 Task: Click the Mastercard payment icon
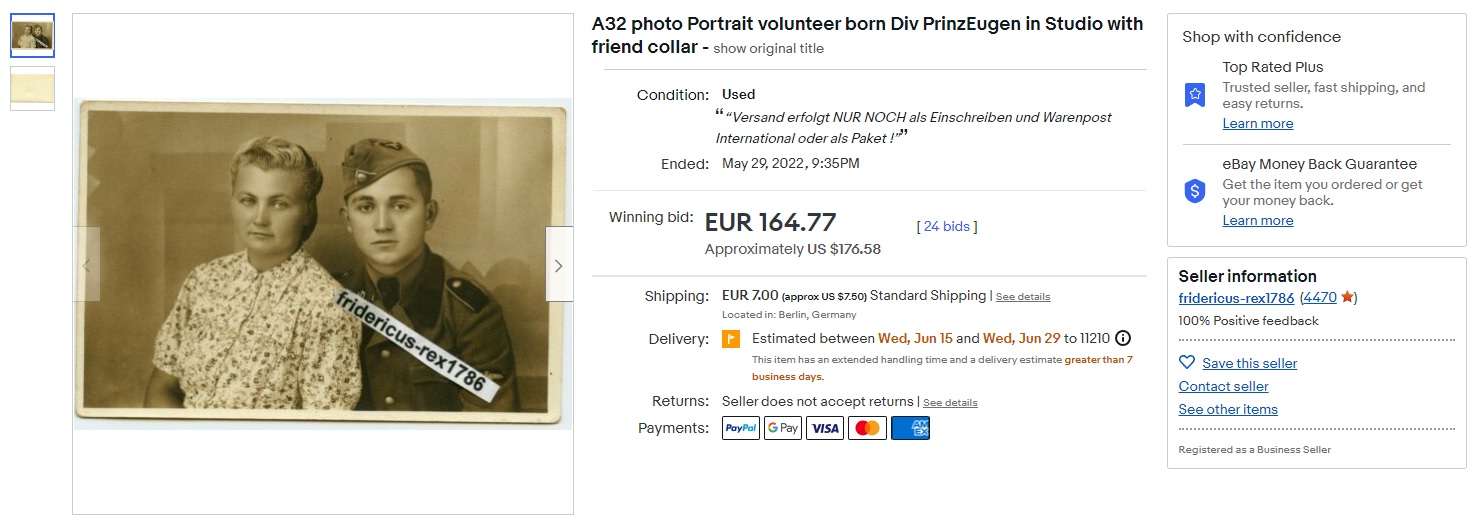click(x=867, y=428)
